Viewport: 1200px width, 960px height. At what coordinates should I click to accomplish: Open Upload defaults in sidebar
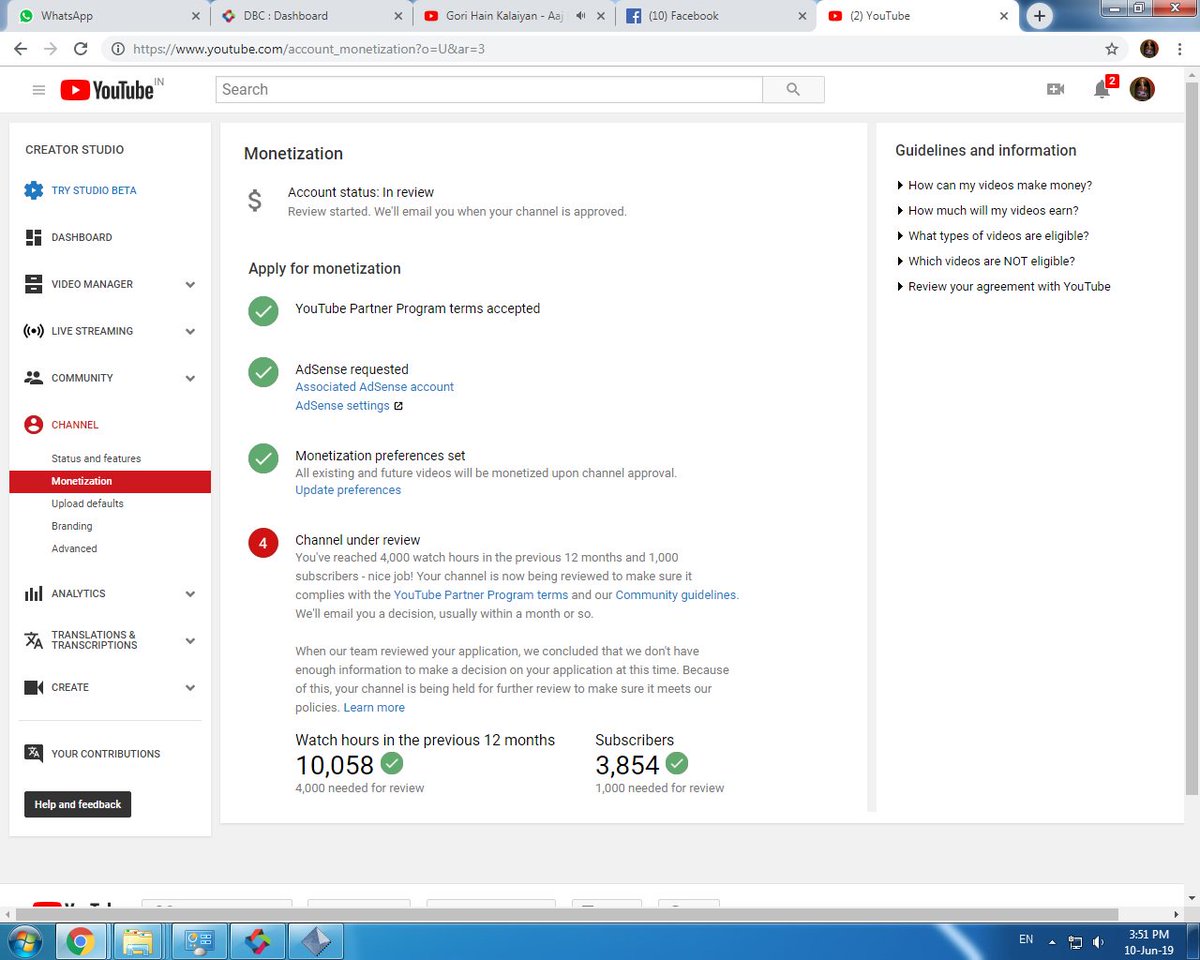88,504
